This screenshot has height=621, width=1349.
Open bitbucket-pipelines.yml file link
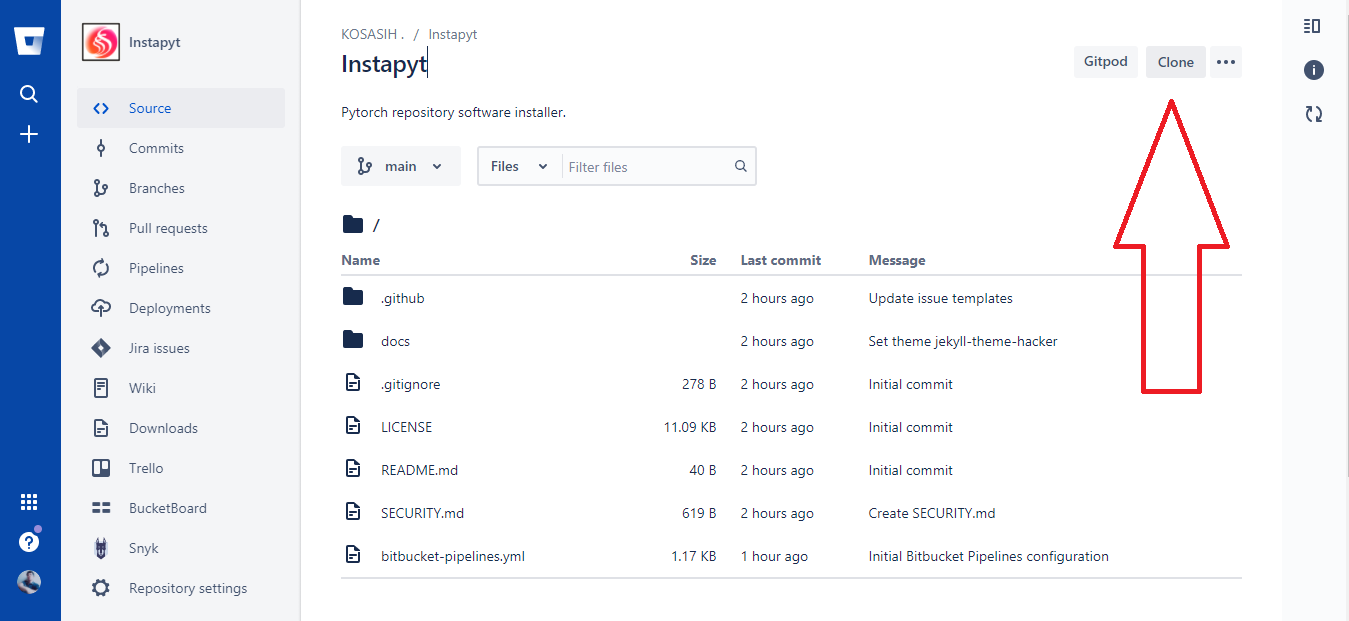point(453,556)
